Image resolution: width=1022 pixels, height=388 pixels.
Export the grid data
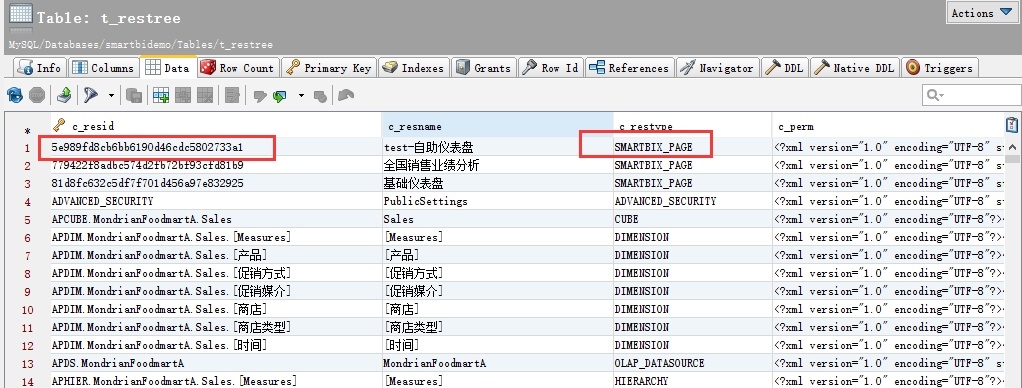click(x=63, y=96)
